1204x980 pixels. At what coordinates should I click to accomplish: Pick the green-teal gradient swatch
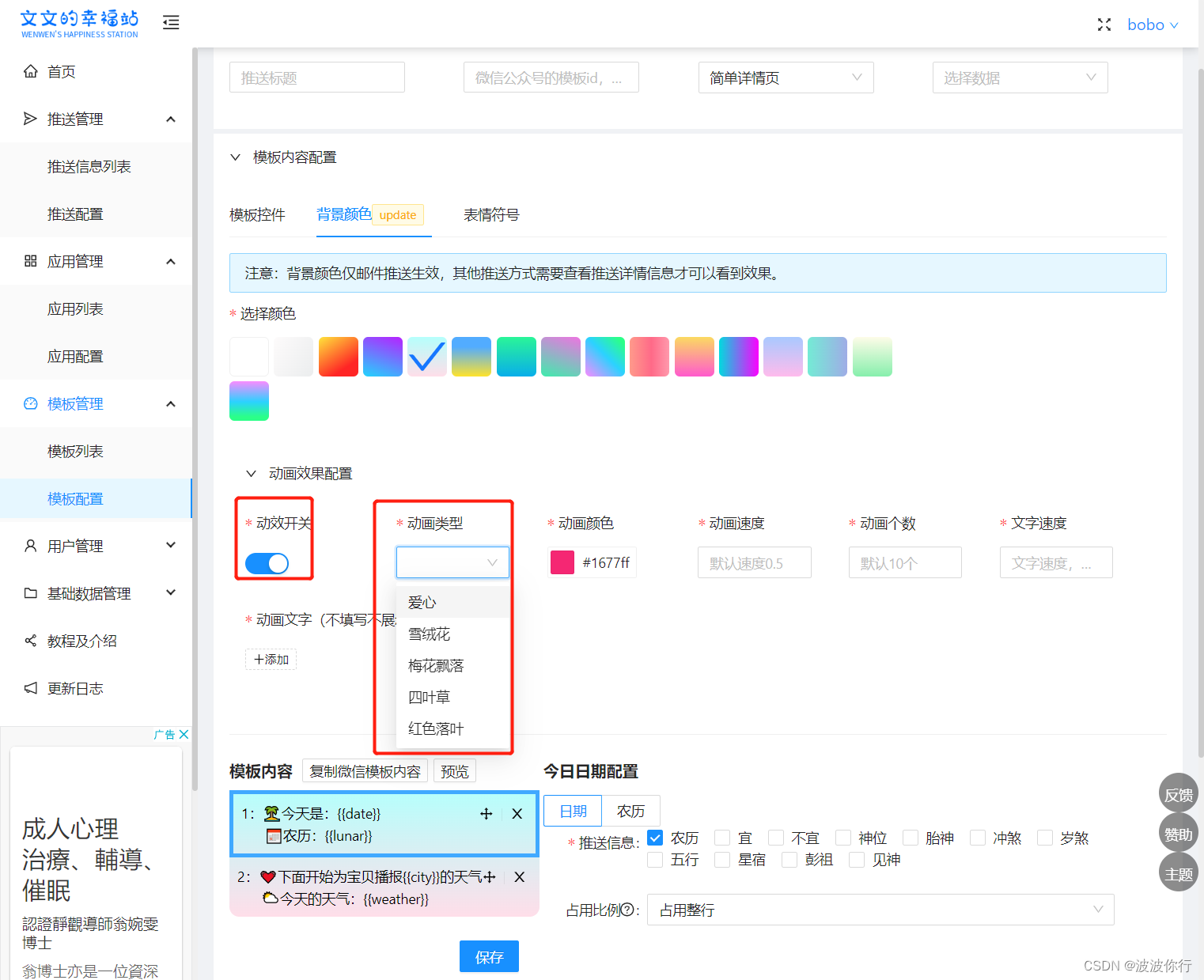click(x=517, y=357)
